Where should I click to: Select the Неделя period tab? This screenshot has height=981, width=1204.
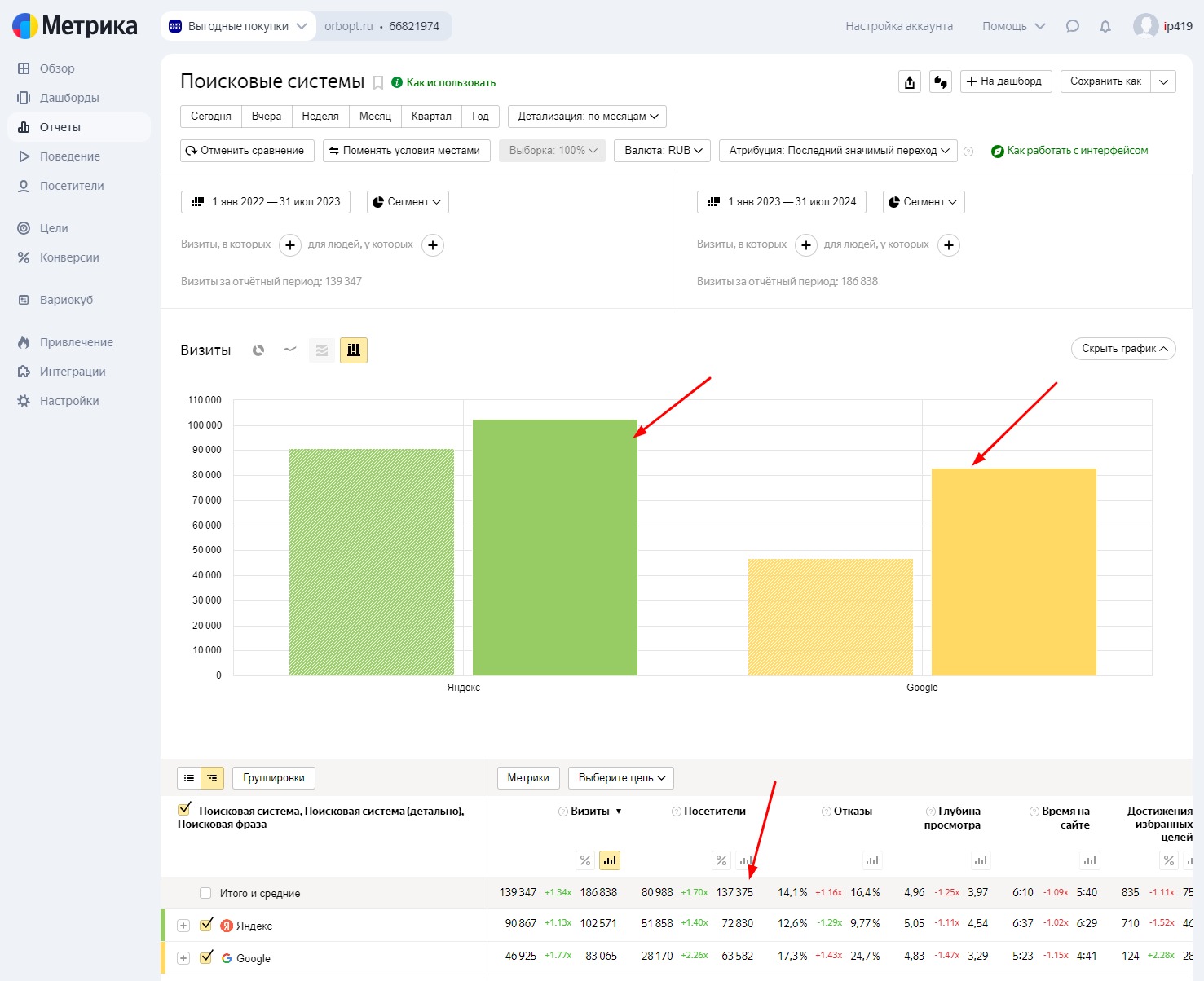click(x=320, y=117)
